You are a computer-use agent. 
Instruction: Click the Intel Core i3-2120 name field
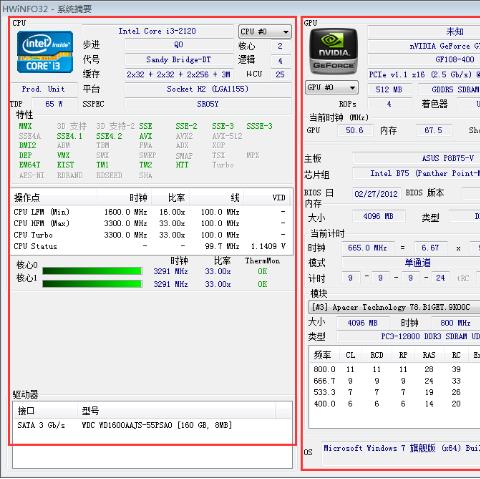click(157, 31)
